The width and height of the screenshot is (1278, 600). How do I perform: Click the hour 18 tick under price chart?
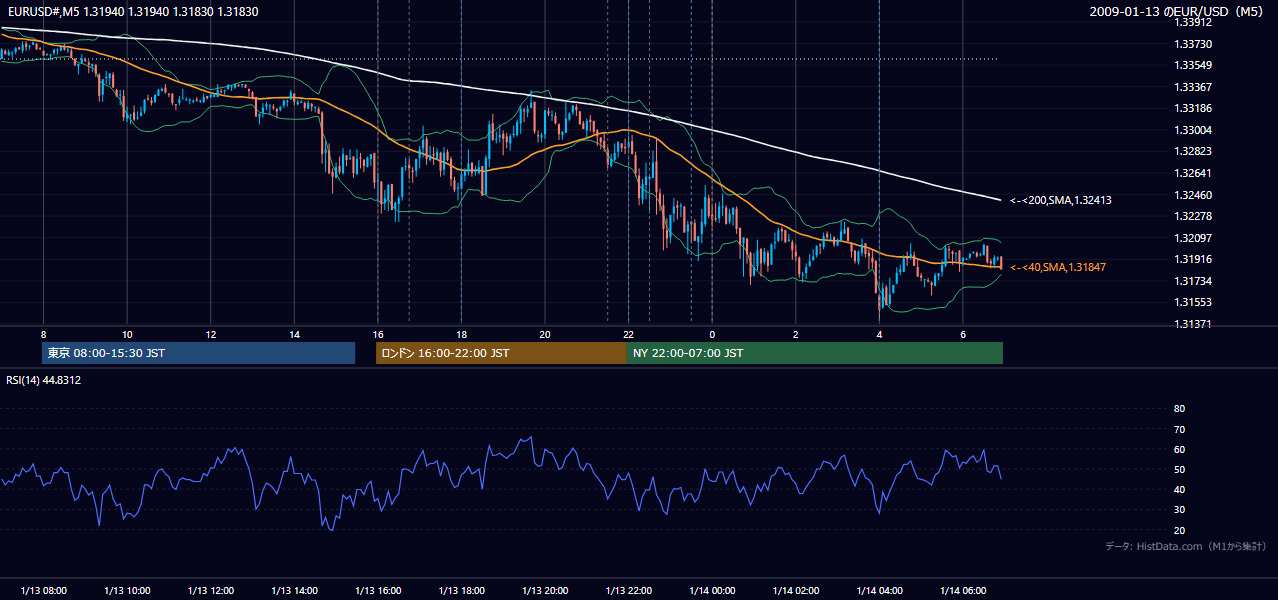pos(461,334)
